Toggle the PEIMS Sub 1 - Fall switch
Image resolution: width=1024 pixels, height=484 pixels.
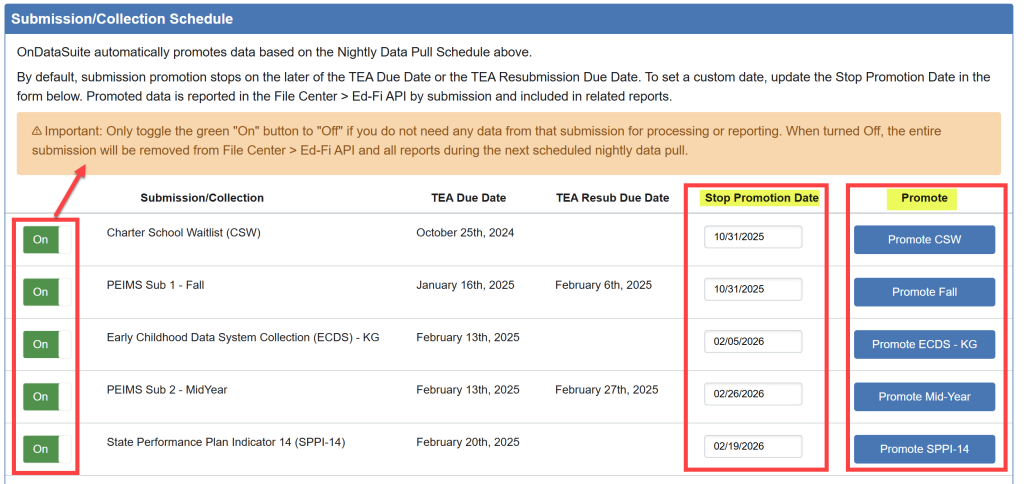[41, 292]
